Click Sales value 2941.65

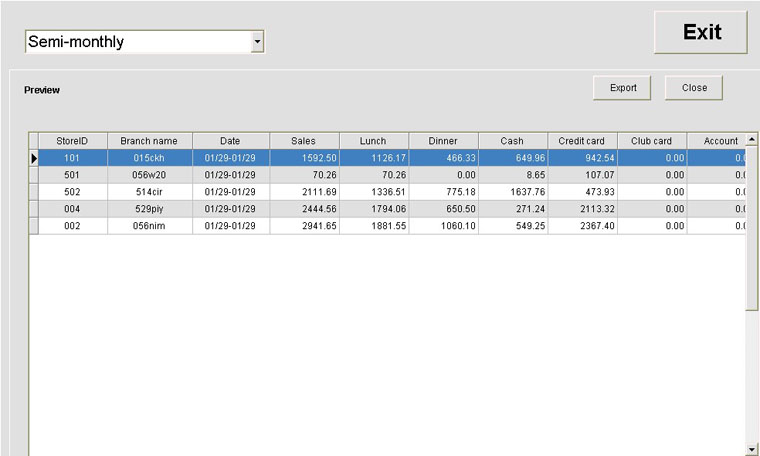coord(304,226)
